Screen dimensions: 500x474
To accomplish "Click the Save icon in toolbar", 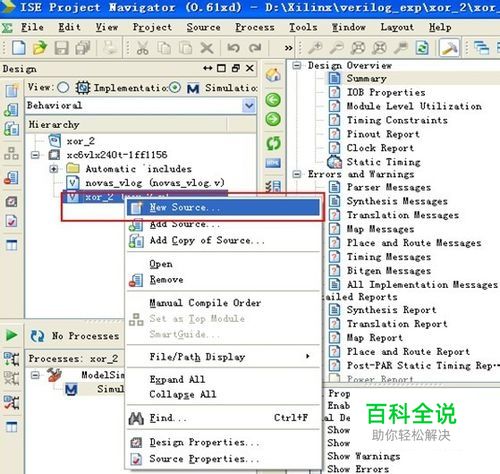I will 62,48.
